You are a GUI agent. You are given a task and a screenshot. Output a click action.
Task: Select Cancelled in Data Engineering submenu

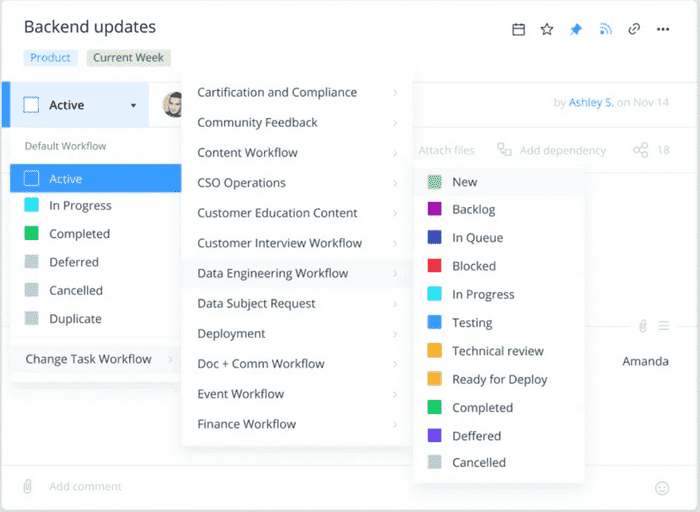pos(499,462)
